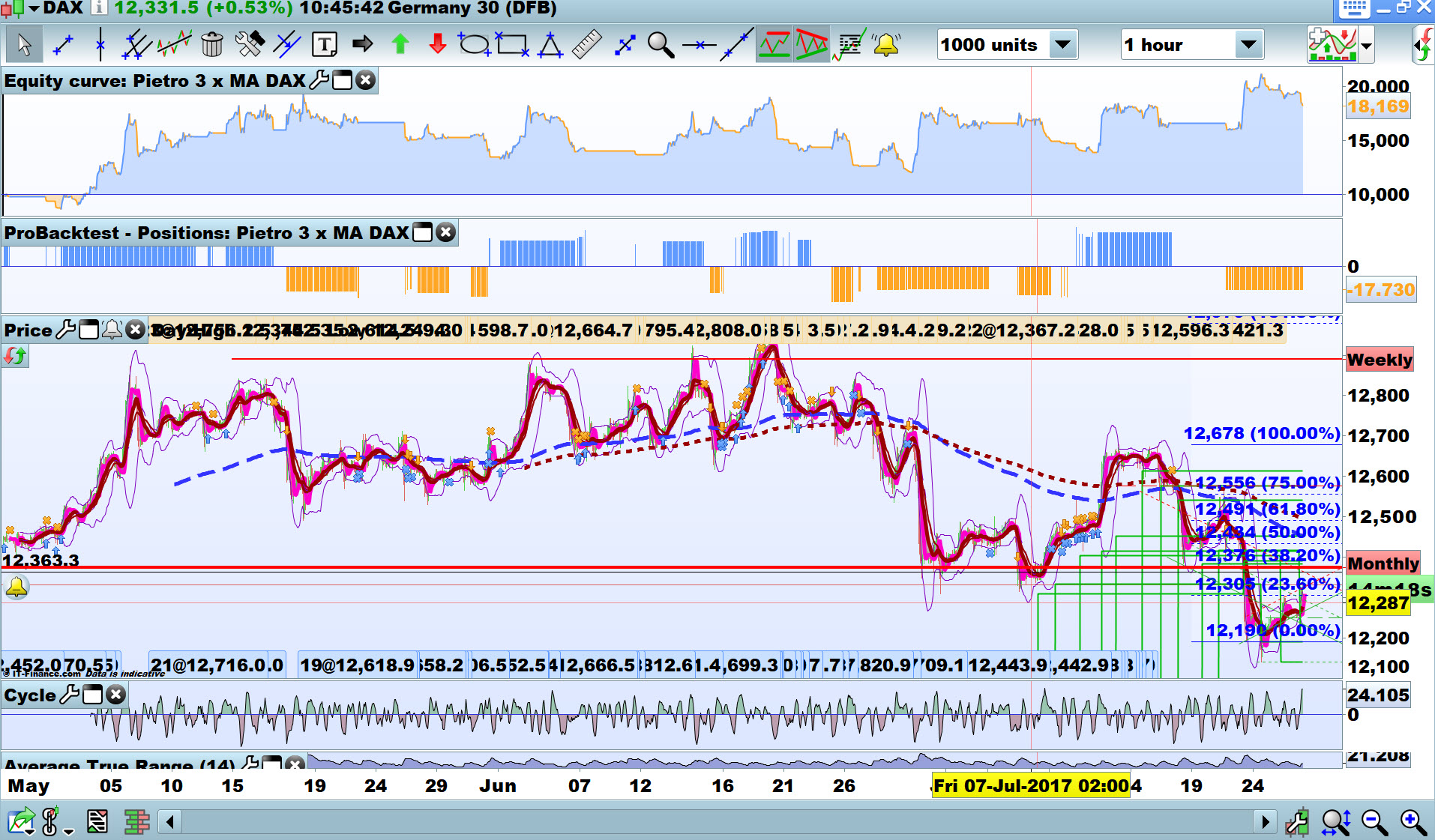
Task: Toggle support and resistance lines detection
Action: [774, 45]
